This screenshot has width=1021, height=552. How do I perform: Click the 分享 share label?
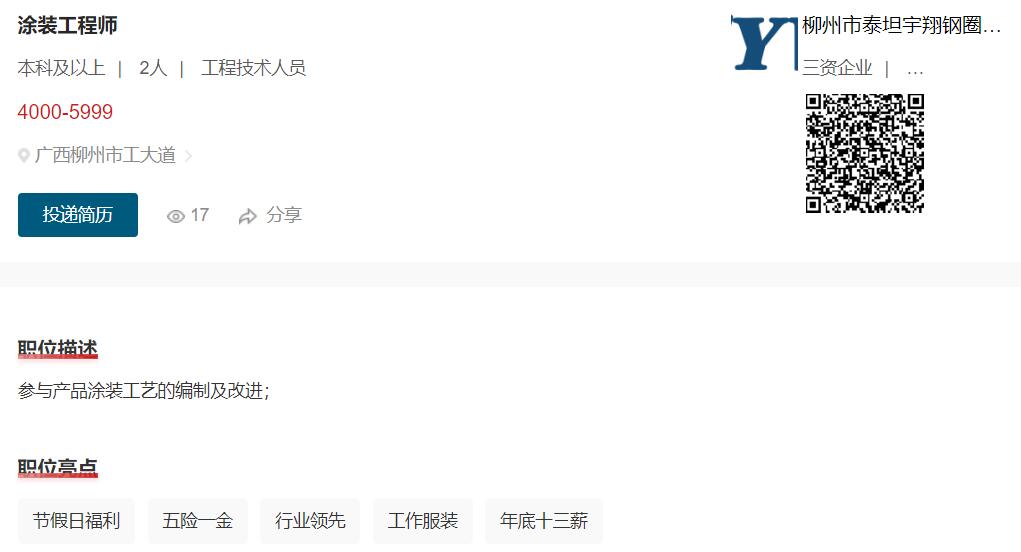284,215
